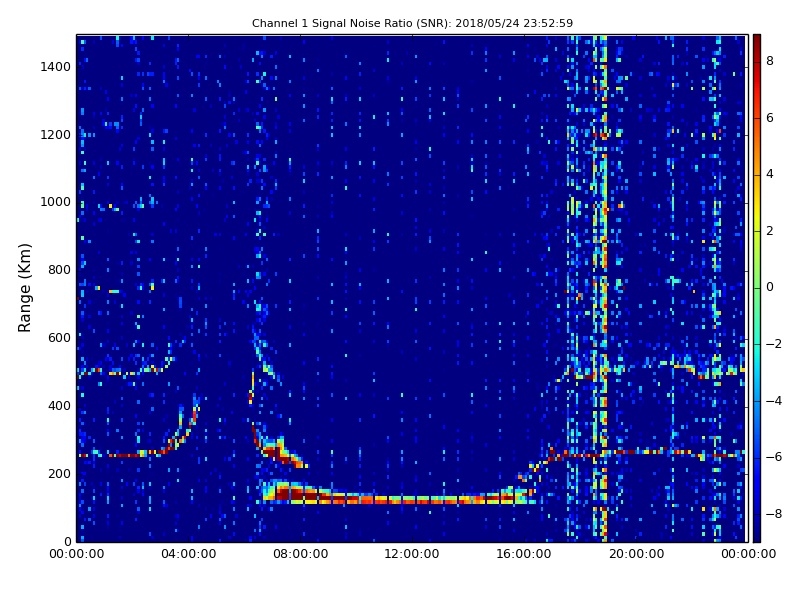The width and height of the screenshot is (800, 600).
Task: Click the 04:00:00 time axis tick label
Action: pos(189,554)
